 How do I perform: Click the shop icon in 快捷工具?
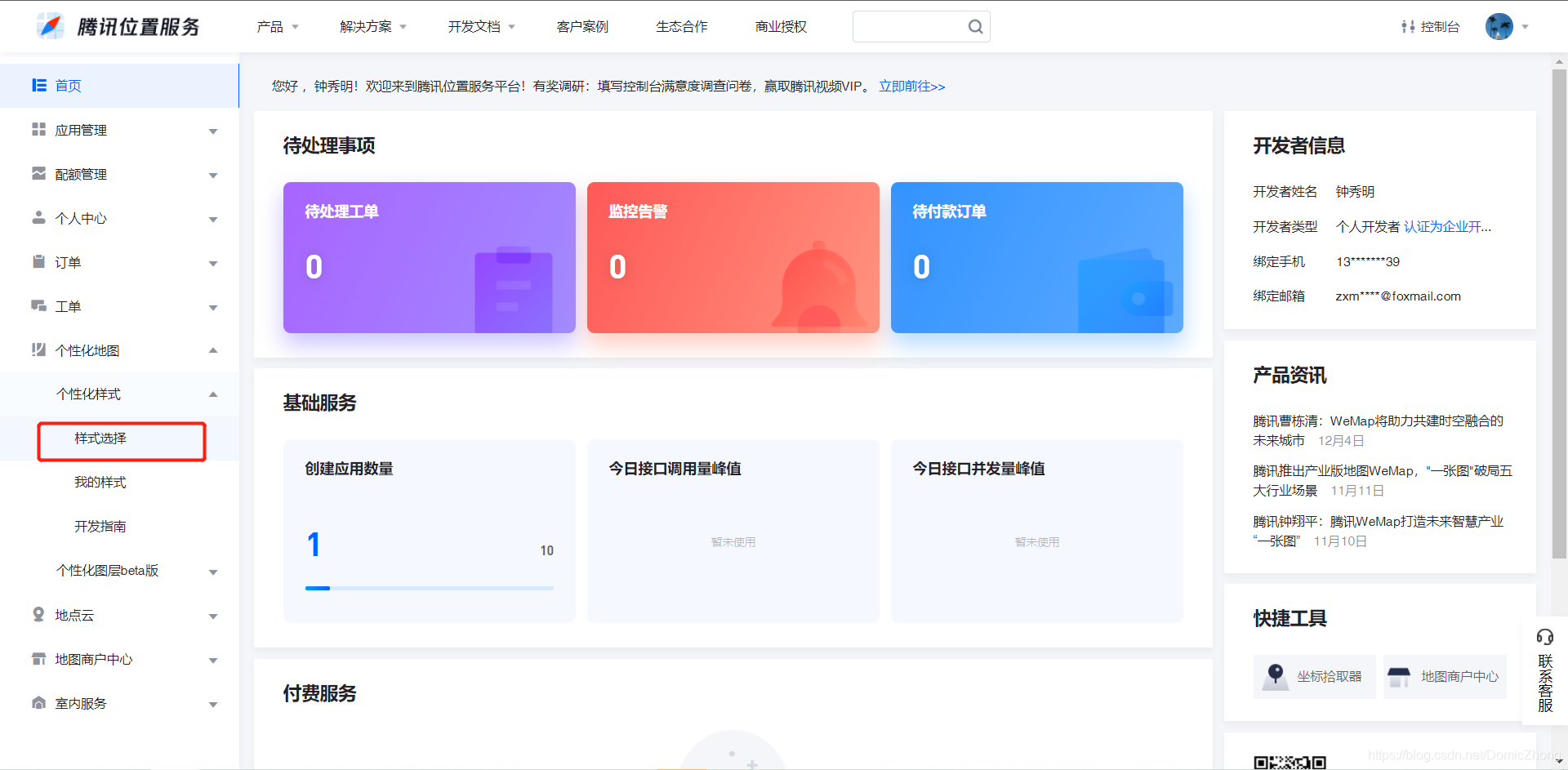pyautogui.click(x=1399, y=676)
